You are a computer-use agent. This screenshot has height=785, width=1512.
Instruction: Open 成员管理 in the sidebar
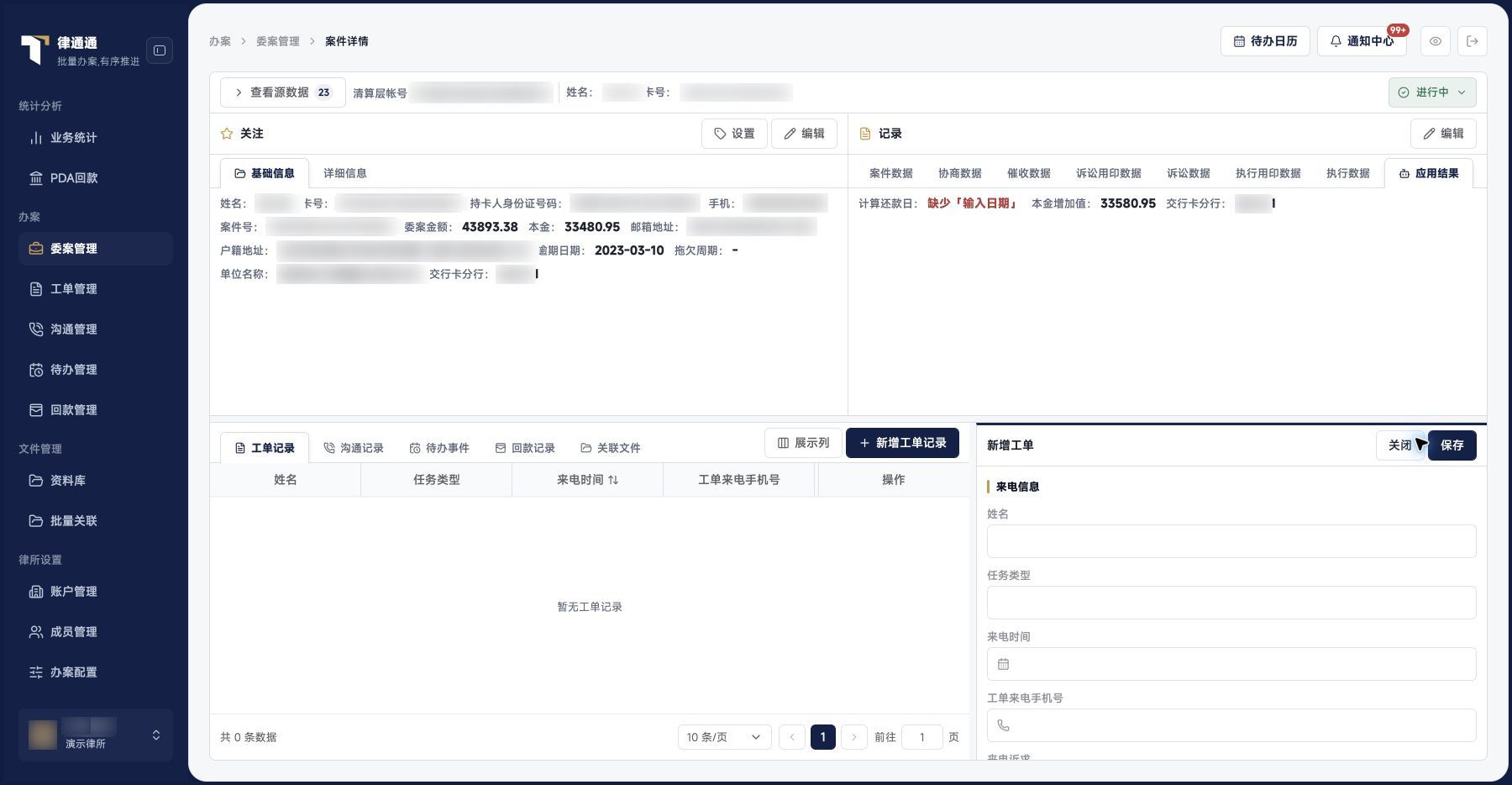click(x=96, y=632)
